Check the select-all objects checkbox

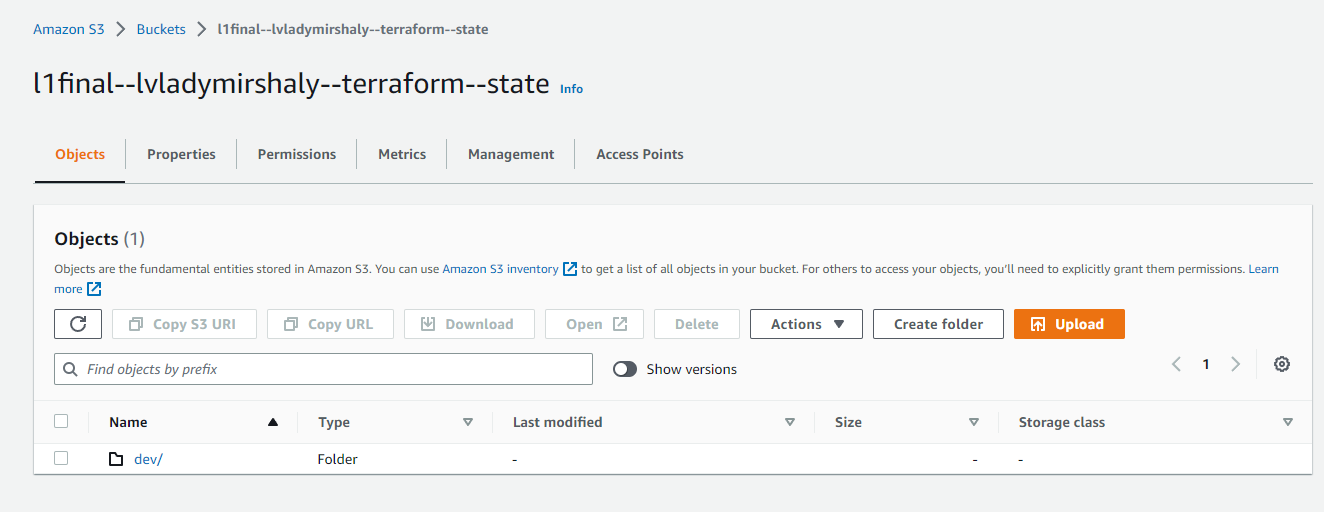[x=61, y=421]
